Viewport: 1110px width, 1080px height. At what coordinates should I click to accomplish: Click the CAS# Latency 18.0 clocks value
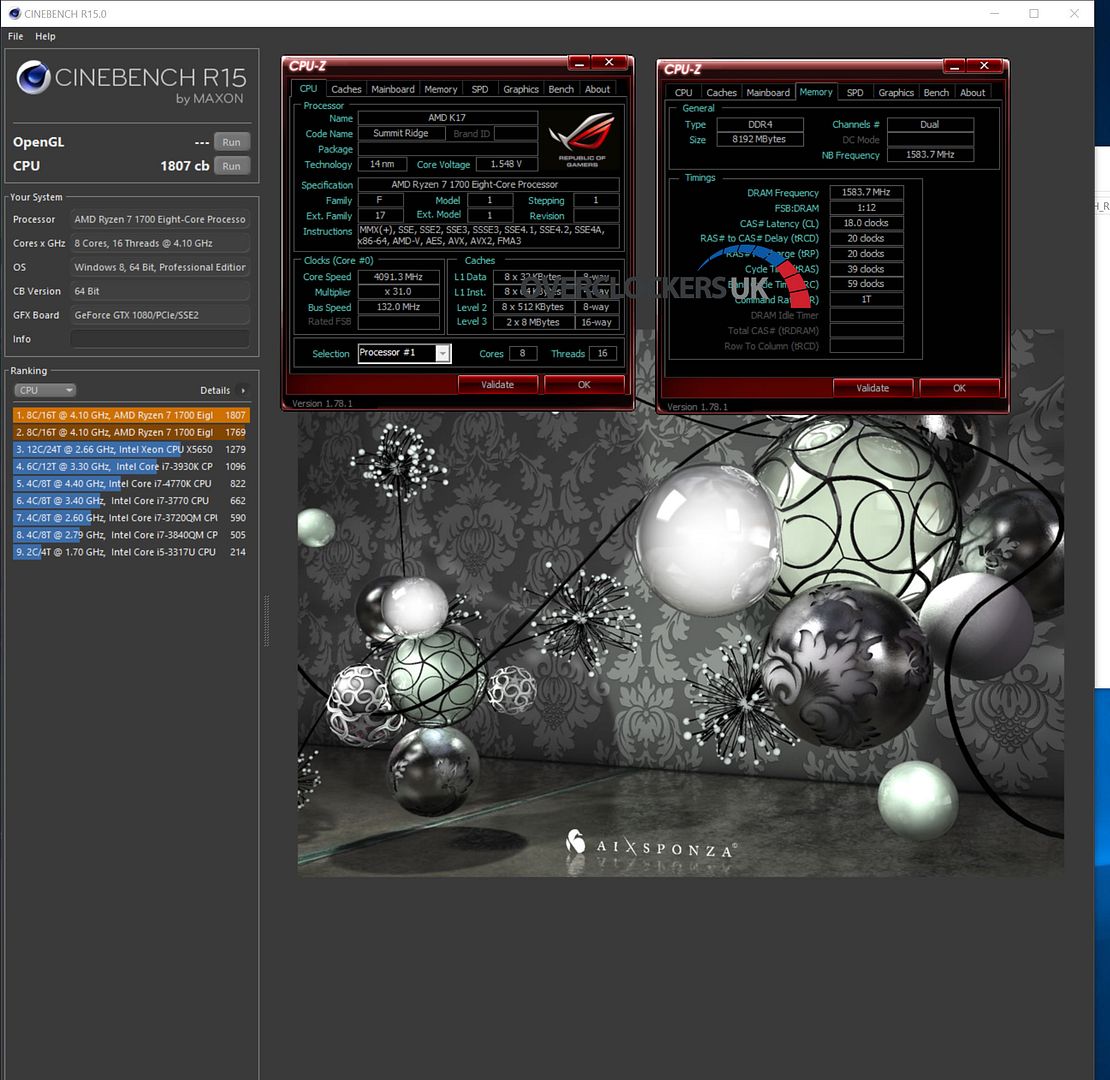(866, 223)
